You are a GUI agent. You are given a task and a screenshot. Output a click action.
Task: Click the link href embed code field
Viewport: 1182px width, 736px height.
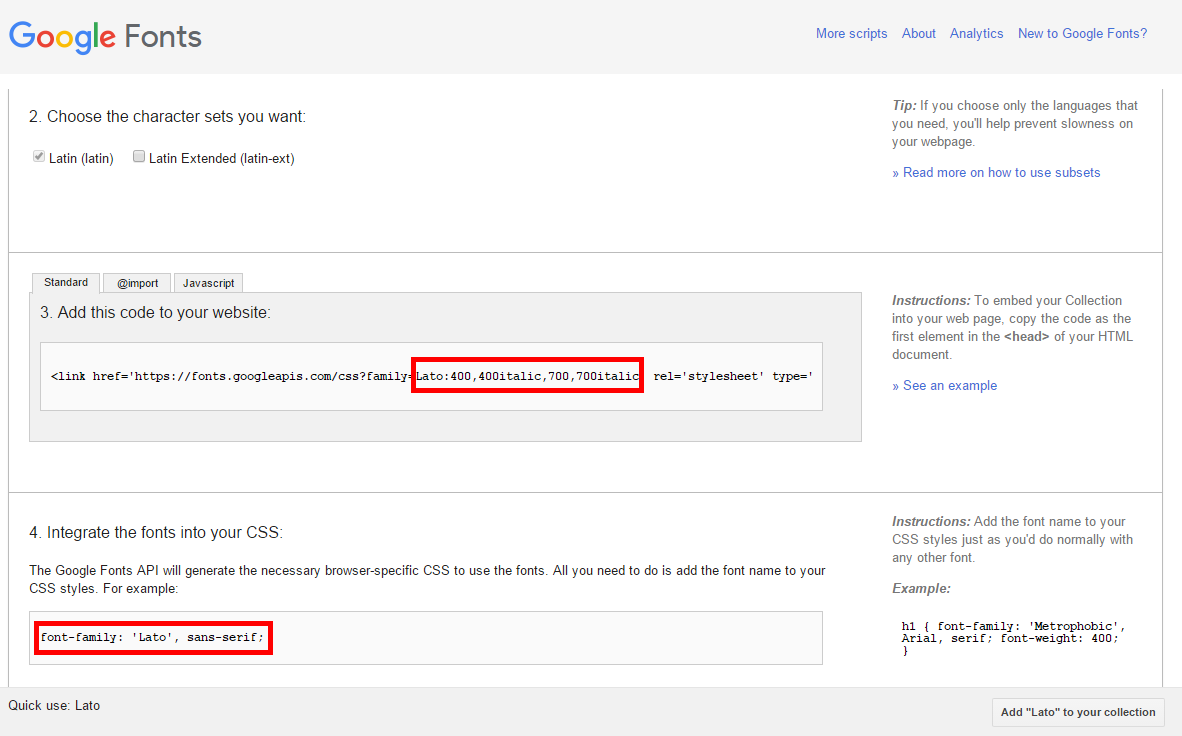pos(431,376)
